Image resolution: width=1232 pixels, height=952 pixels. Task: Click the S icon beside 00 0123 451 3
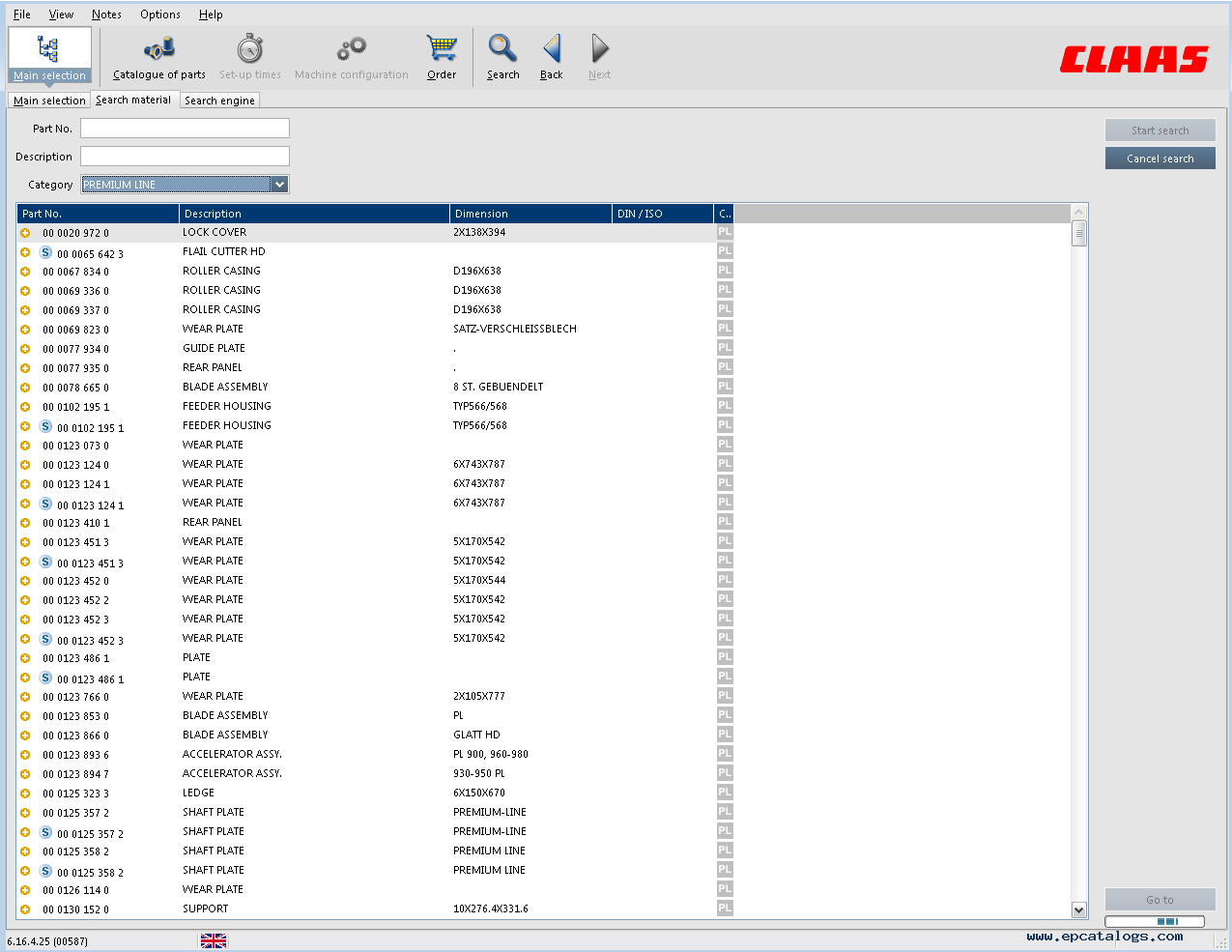(x=45, y=562)
